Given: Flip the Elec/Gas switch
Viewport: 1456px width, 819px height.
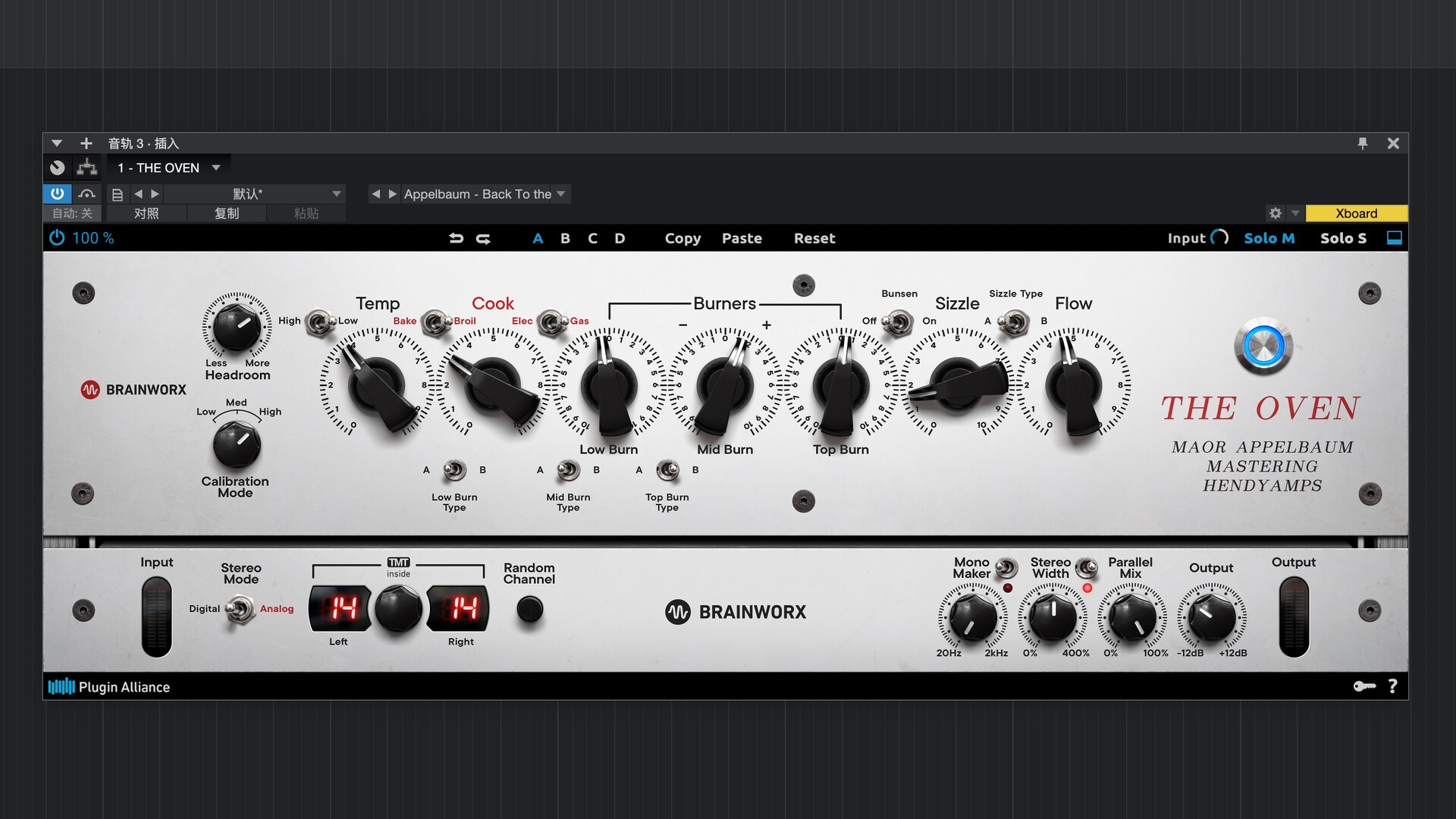Looking at the screenshot, I should pyautogui.click(x=552, y=322).
